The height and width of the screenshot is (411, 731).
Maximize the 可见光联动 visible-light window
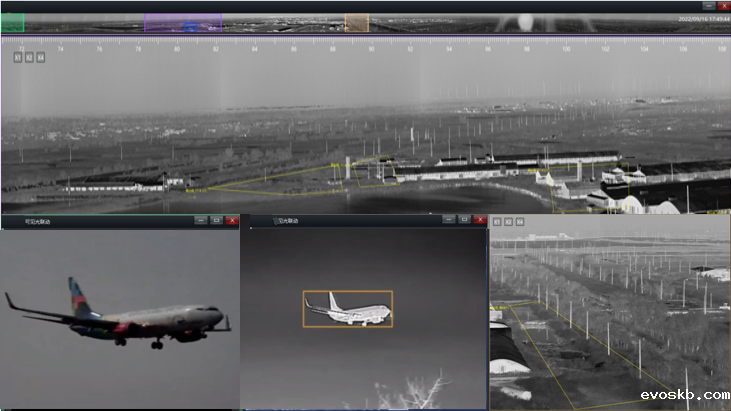point(216,220)
